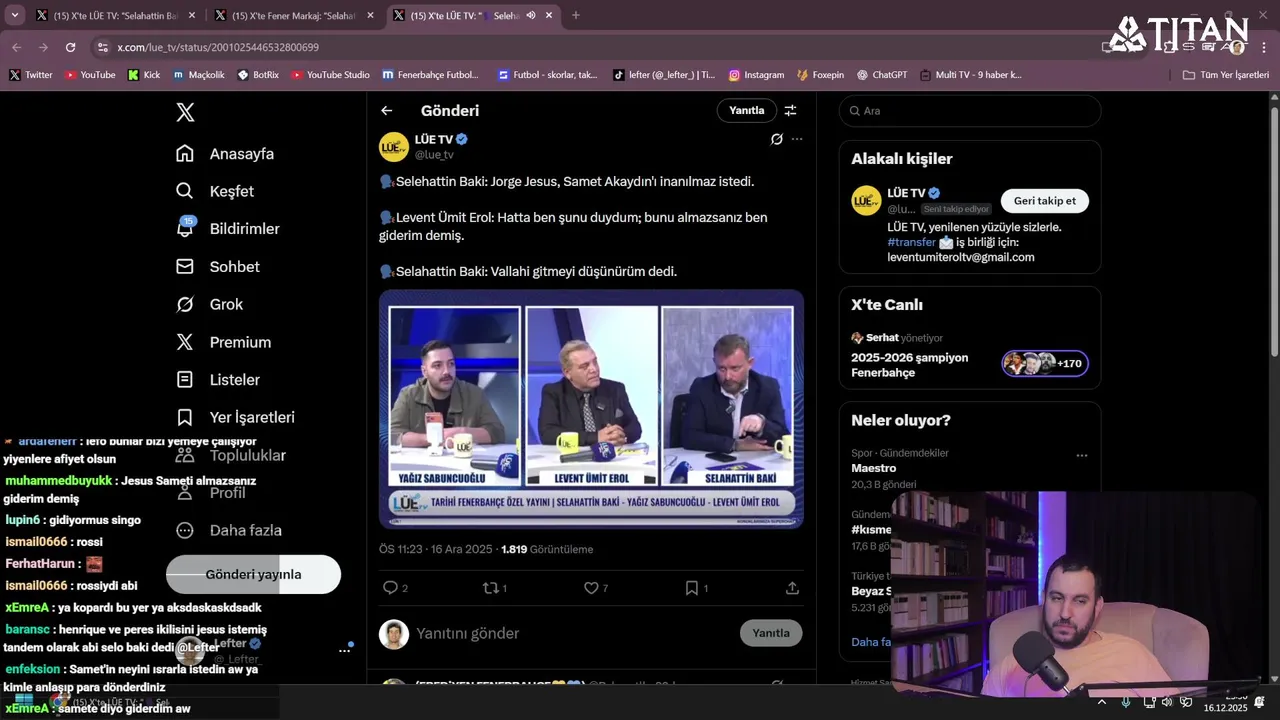This screenshot has width=1280, height=720.
Task: Open Fenerbahçe Futbol bookmark
Action: tap(430, 75)
